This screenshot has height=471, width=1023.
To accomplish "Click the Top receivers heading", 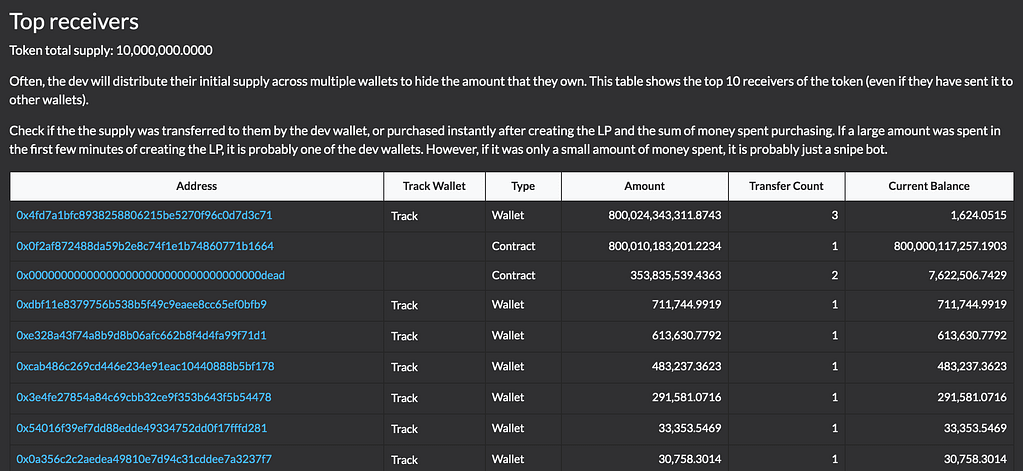I will pos(74,22).
